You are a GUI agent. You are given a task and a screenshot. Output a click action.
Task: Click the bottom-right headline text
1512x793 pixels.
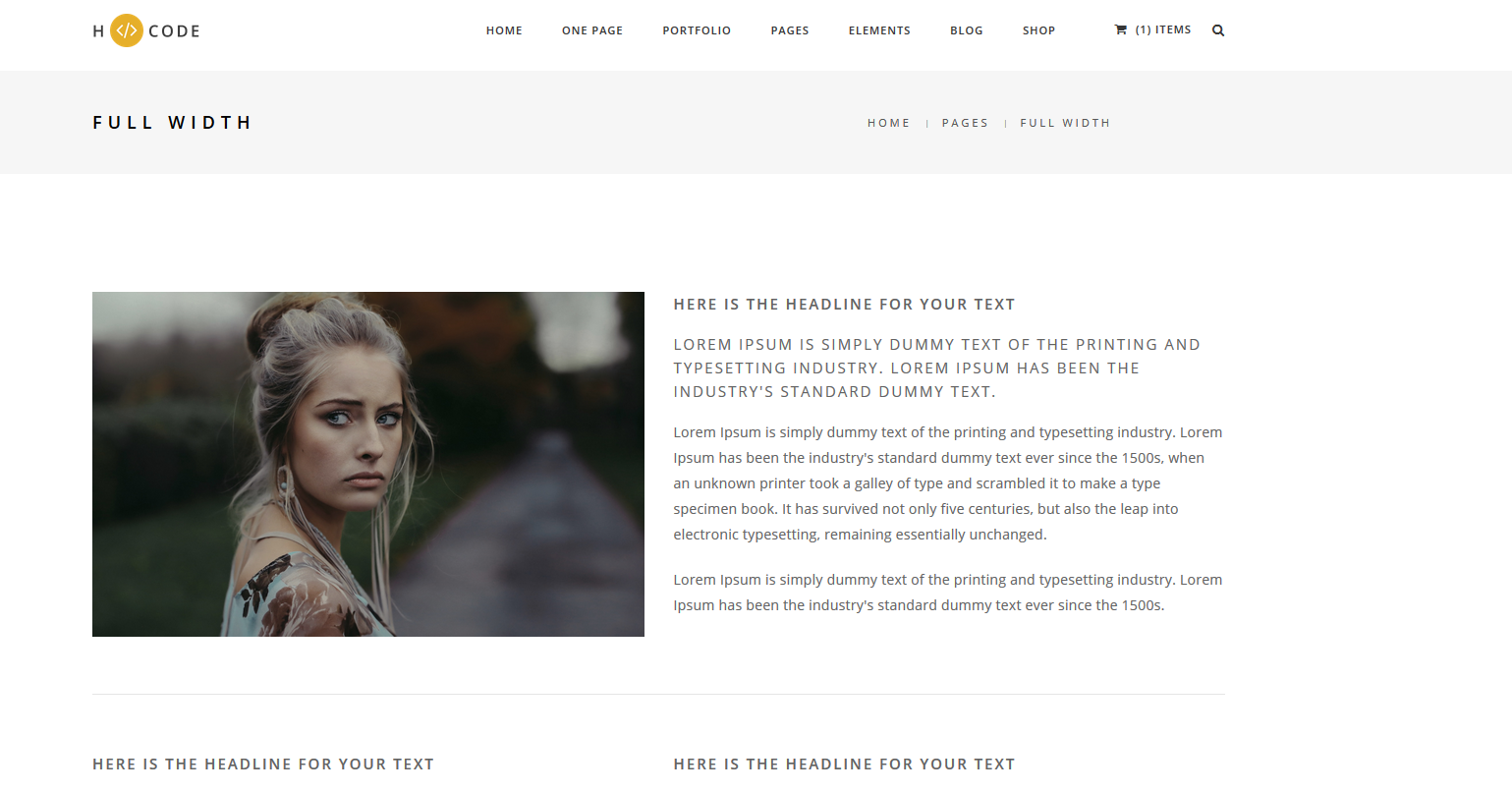(844, 765)
